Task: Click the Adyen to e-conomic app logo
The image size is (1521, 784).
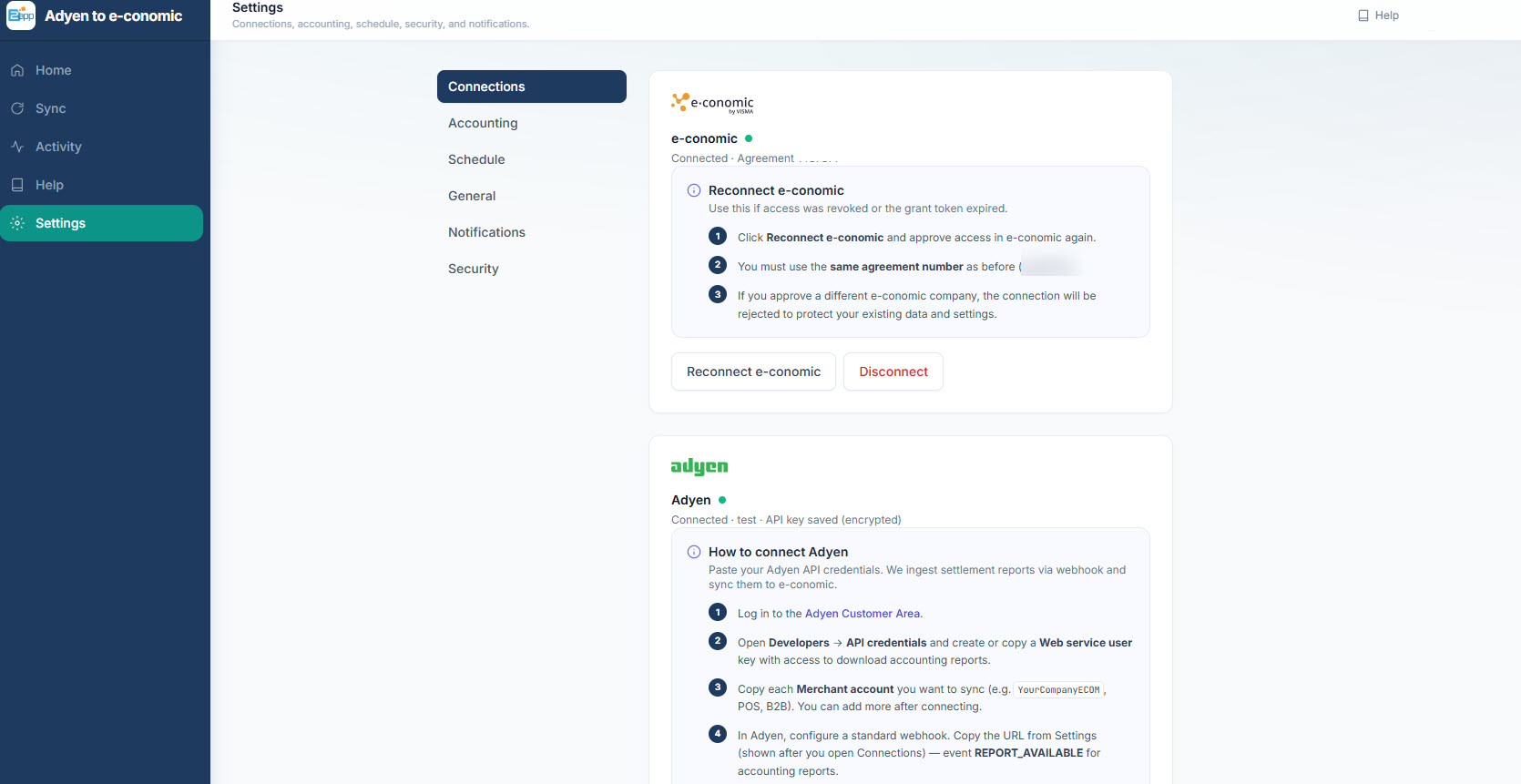Action: 21,15
